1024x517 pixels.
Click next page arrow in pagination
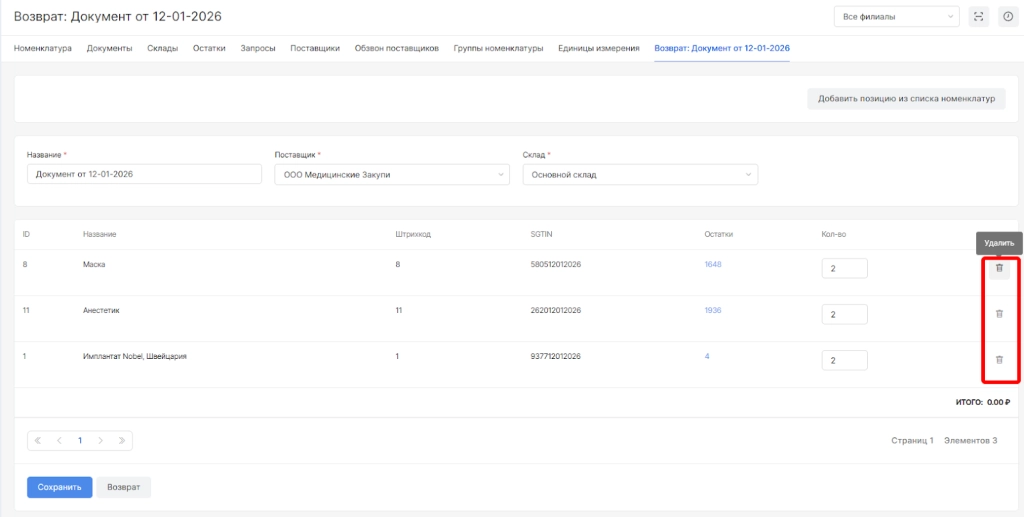101,440
